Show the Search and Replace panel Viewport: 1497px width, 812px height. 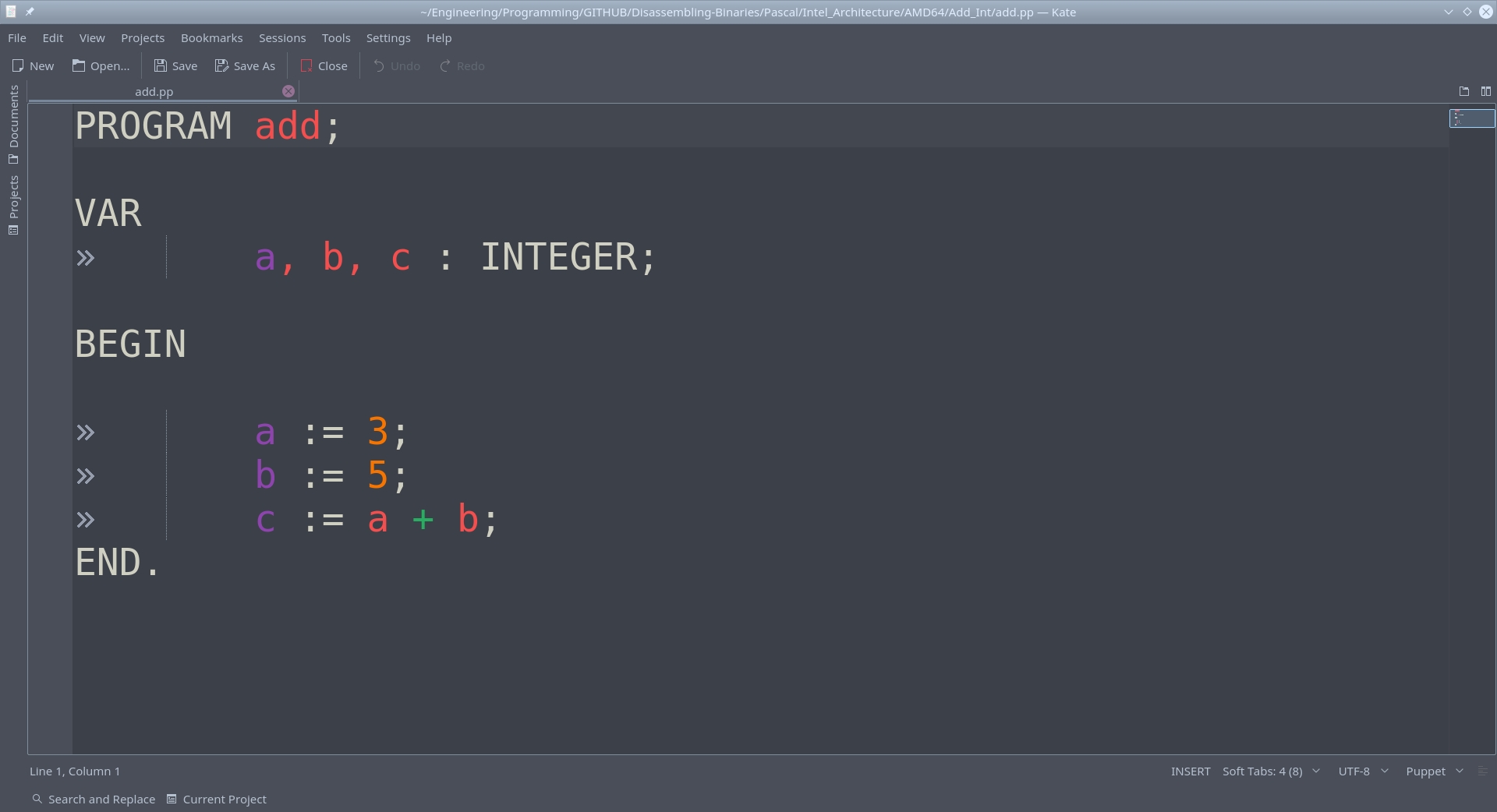pyautogui.click(x=94, y=800)
